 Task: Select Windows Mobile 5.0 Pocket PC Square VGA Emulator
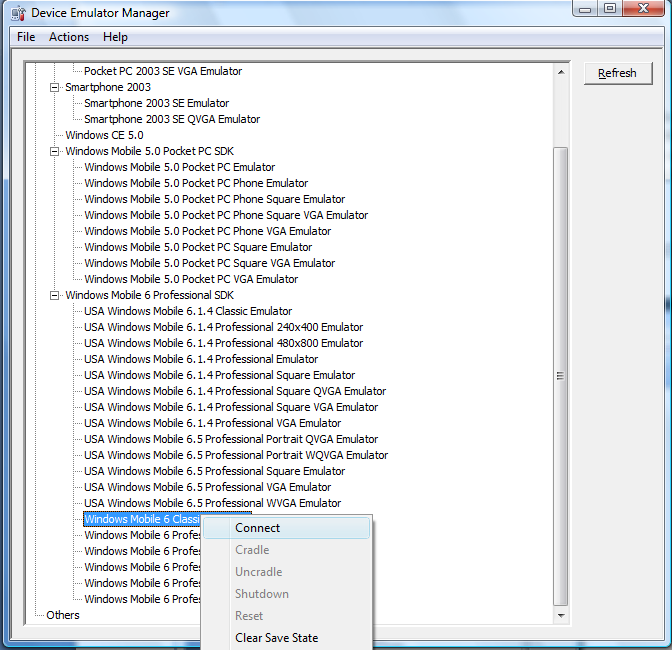coord(210,263)
